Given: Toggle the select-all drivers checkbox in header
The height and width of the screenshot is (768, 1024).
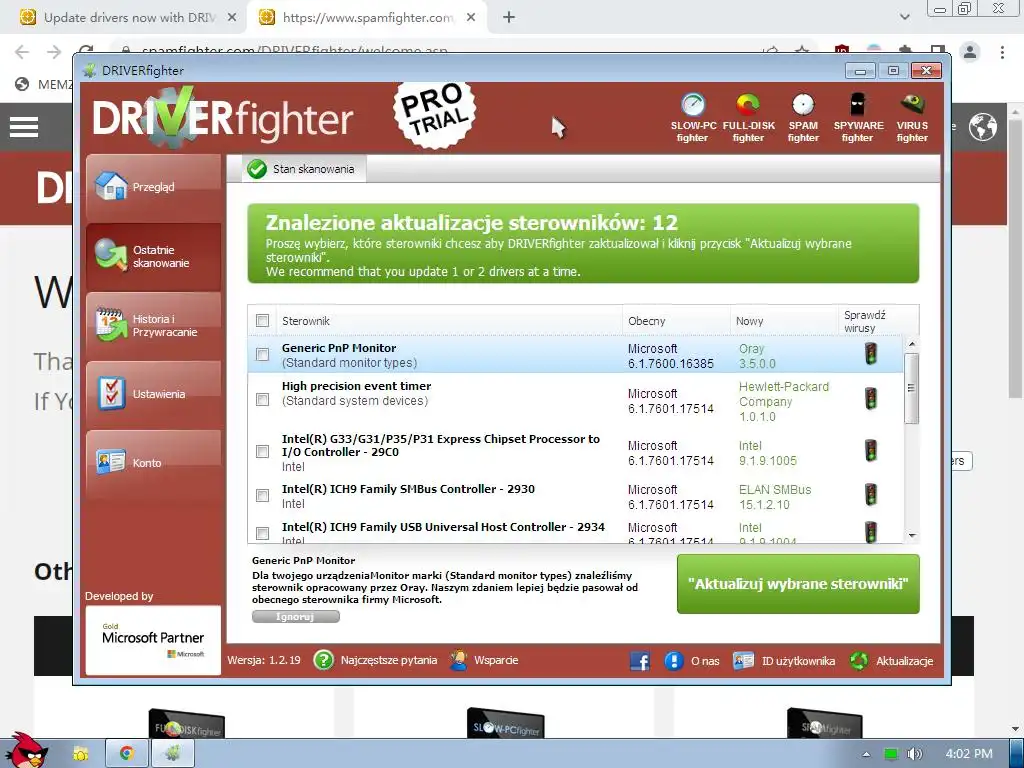Looking at the screenshot, I should coord(263,321).
